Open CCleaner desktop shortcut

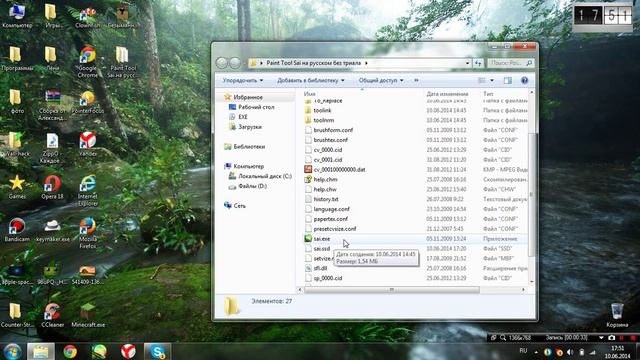pos(53,316)
